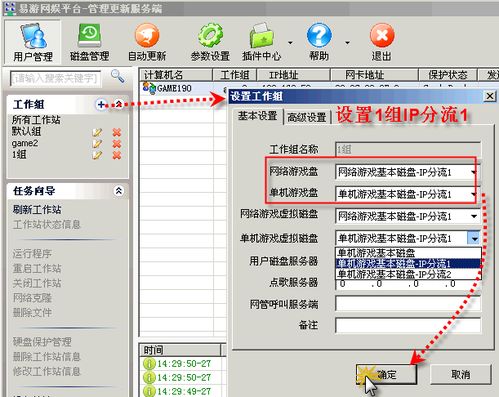This screenshot has width=499, height=397.
Task: Add a new workgroup with the plus icon
Action: 101,105
